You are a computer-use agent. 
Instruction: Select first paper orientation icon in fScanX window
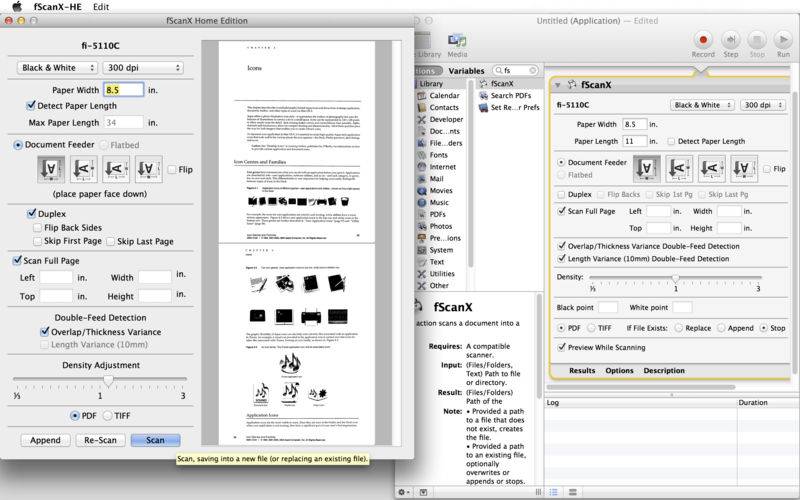(x=51, y=169)
